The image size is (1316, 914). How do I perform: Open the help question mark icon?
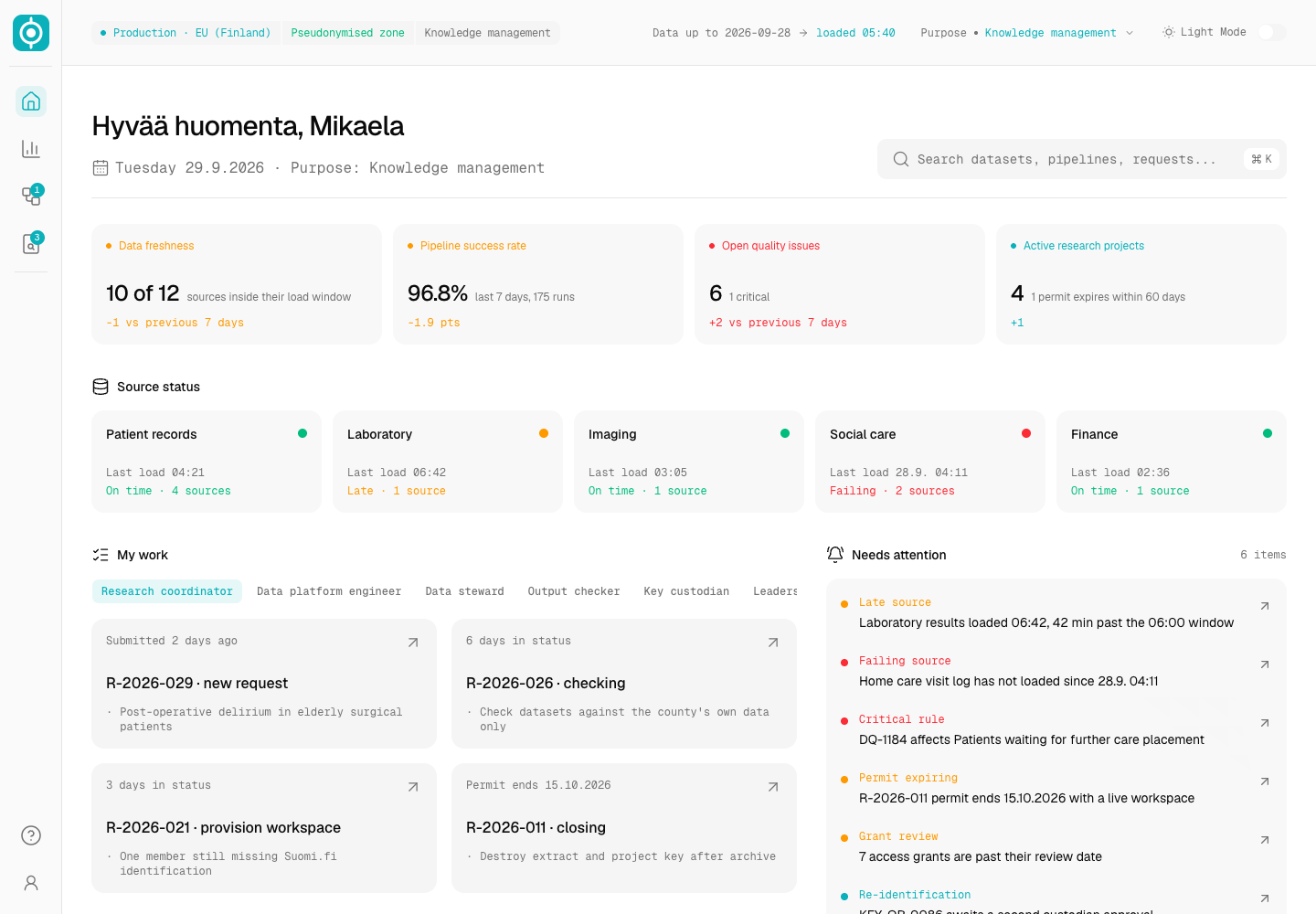pos(31,835)
